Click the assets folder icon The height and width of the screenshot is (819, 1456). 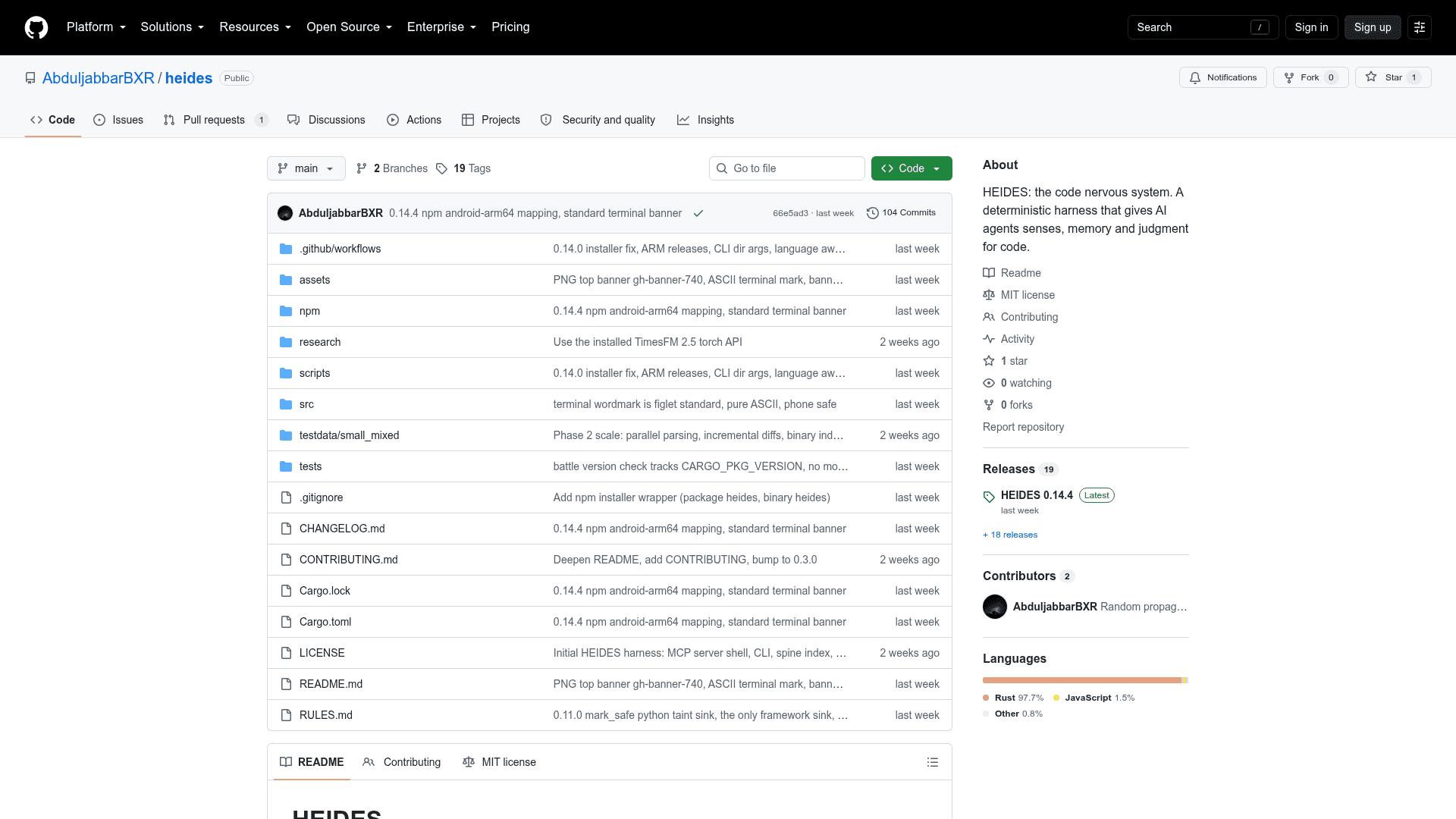pyautogui.click(x=286, y=280)
